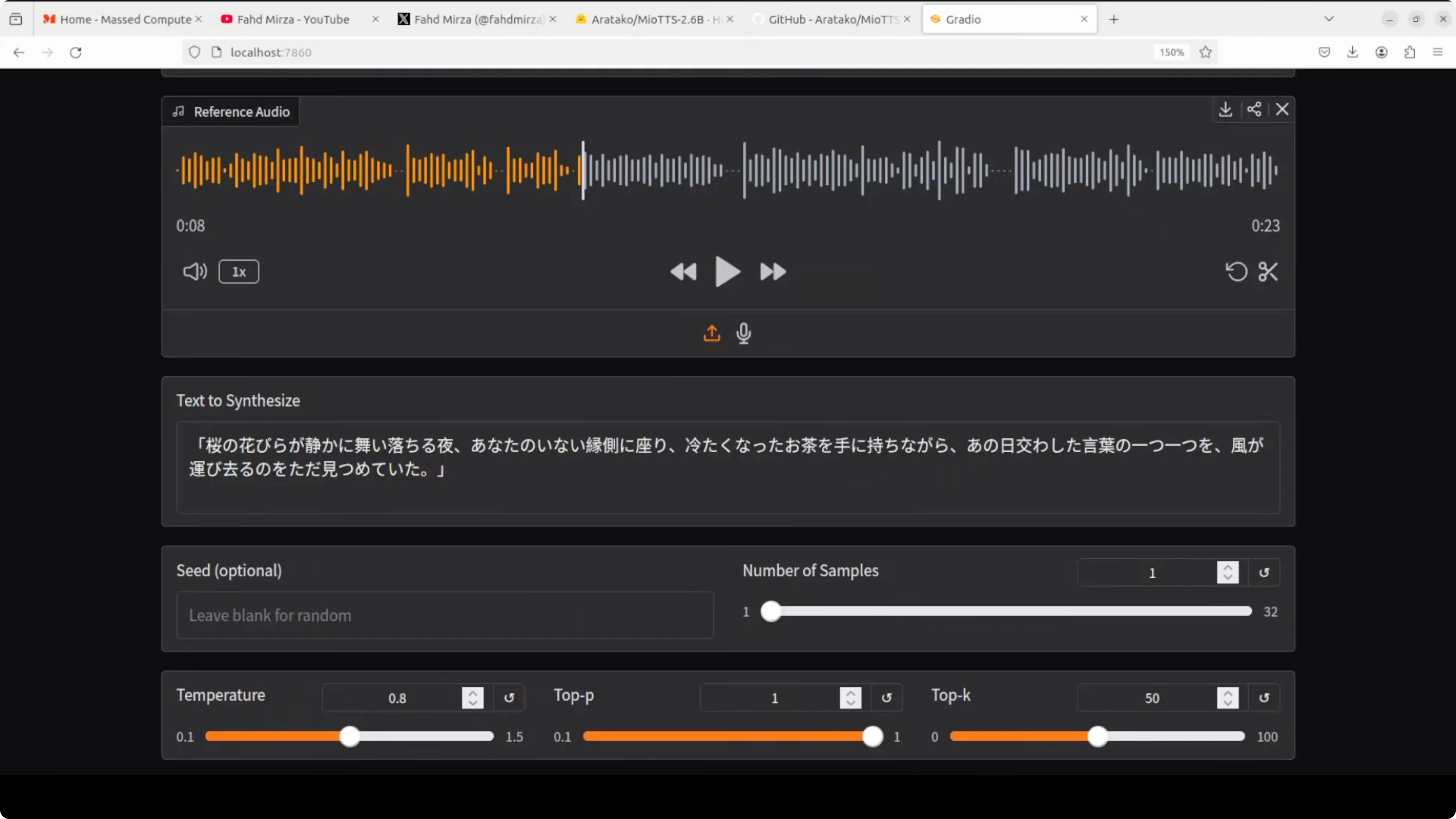Reset Top-k to its default value
This screenshot has height=819, width=1456.
[x=1264, y=698]
